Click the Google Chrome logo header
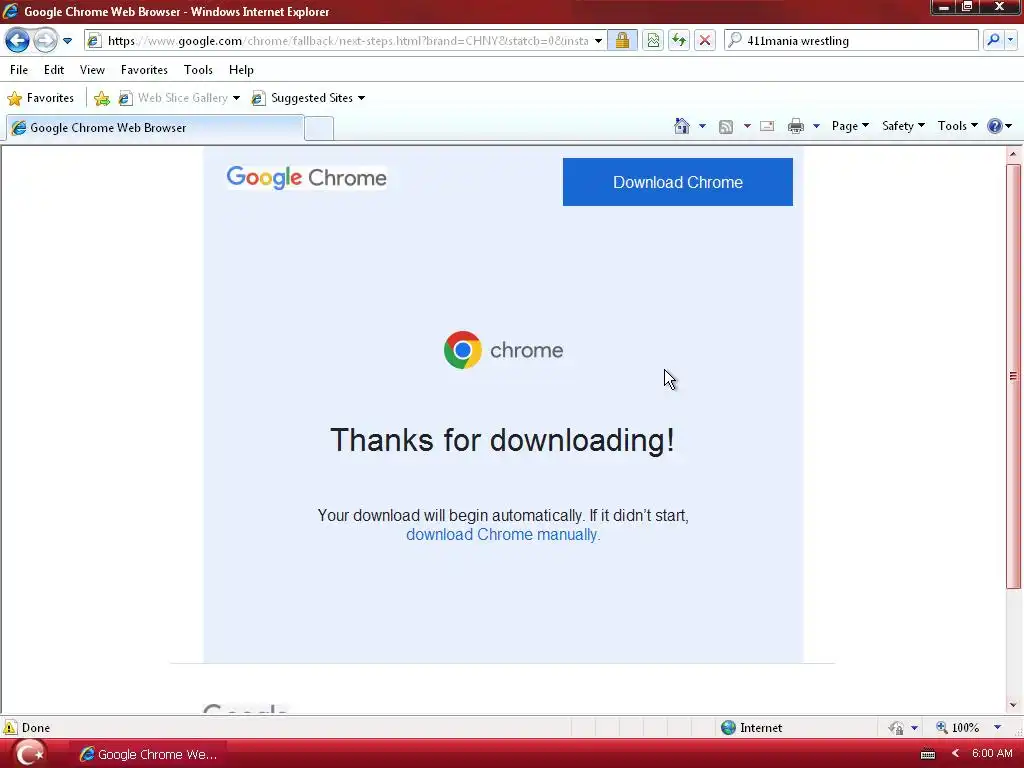The height and width of the screenshot is (768, 1024). [x=306, y=177]
